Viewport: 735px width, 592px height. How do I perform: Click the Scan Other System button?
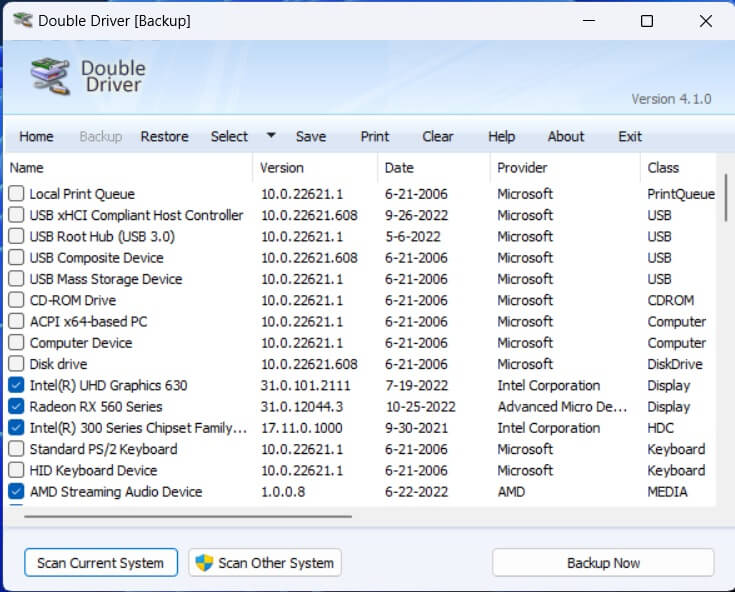coord(265,562)
